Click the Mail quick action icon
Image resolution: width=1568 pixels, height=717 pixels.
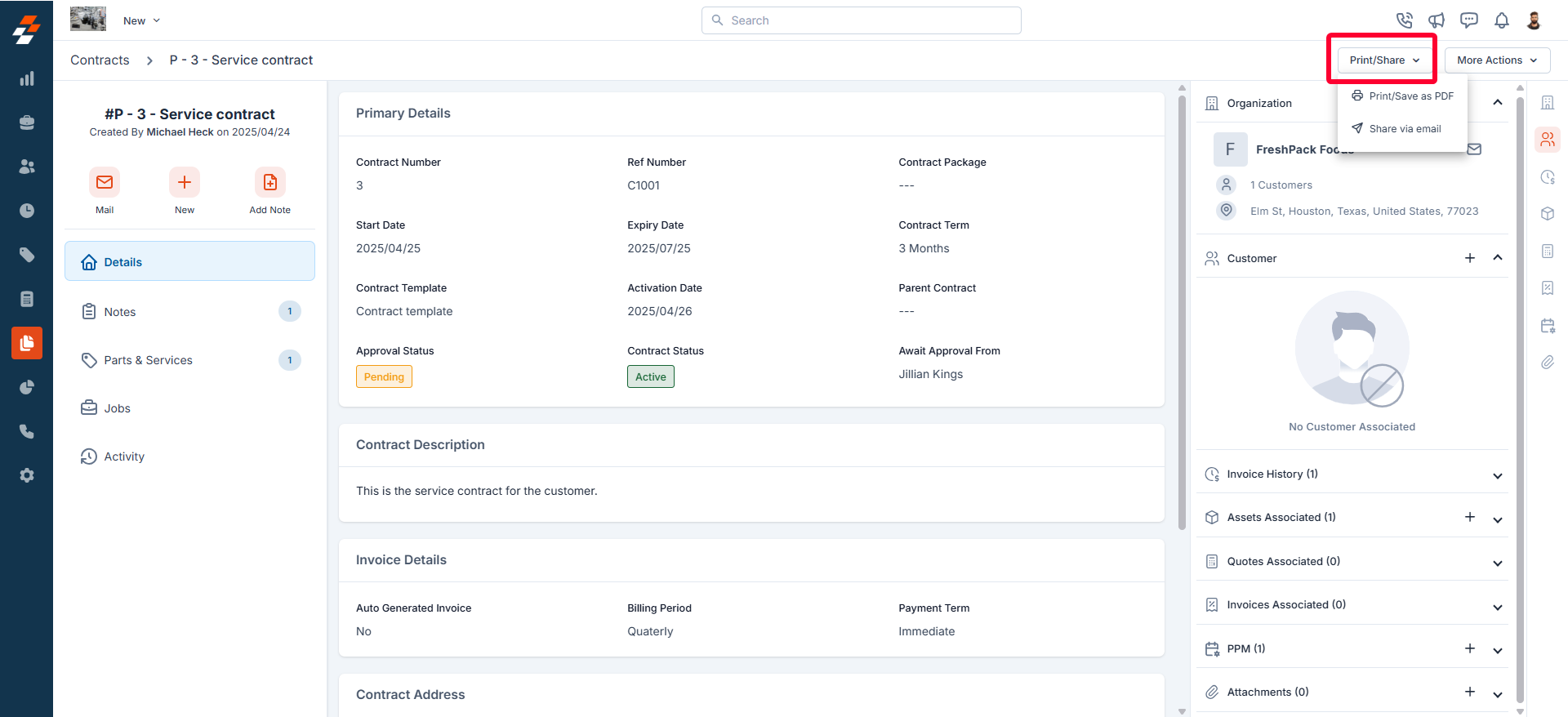coord(105,182)
